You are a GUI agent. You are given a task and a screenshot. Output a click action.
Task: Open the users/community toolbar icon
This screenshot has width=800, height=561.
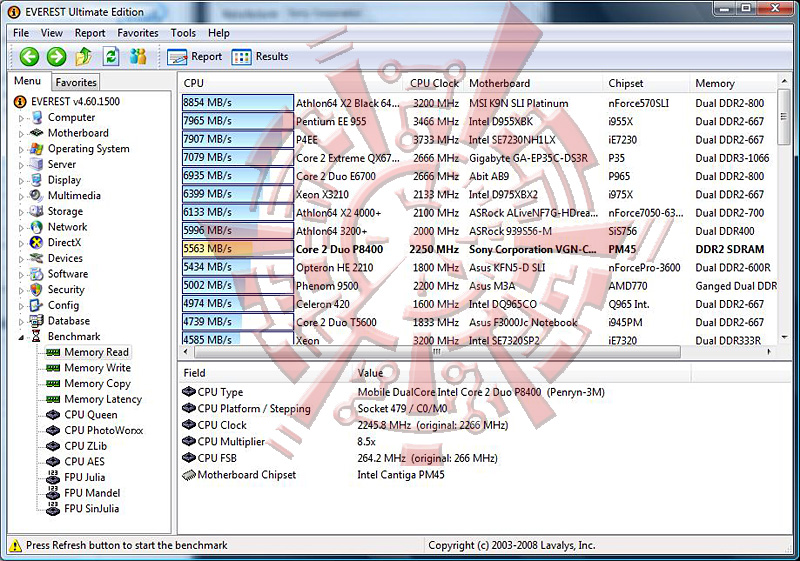coord(138,56)
